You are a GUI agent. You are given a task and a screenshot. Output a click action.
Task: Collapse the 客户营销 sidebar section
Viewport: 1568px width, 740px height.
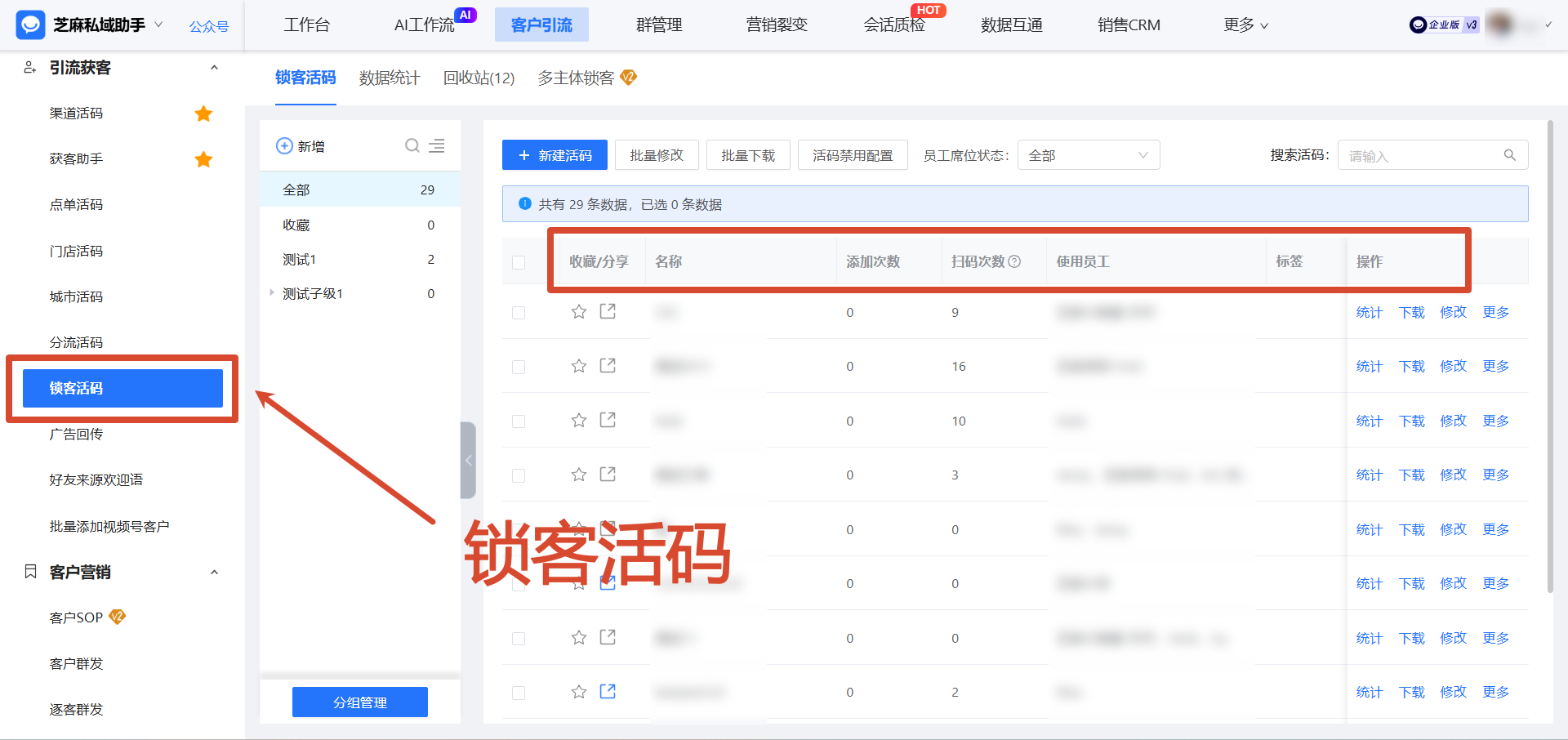[x=214, y=572]
